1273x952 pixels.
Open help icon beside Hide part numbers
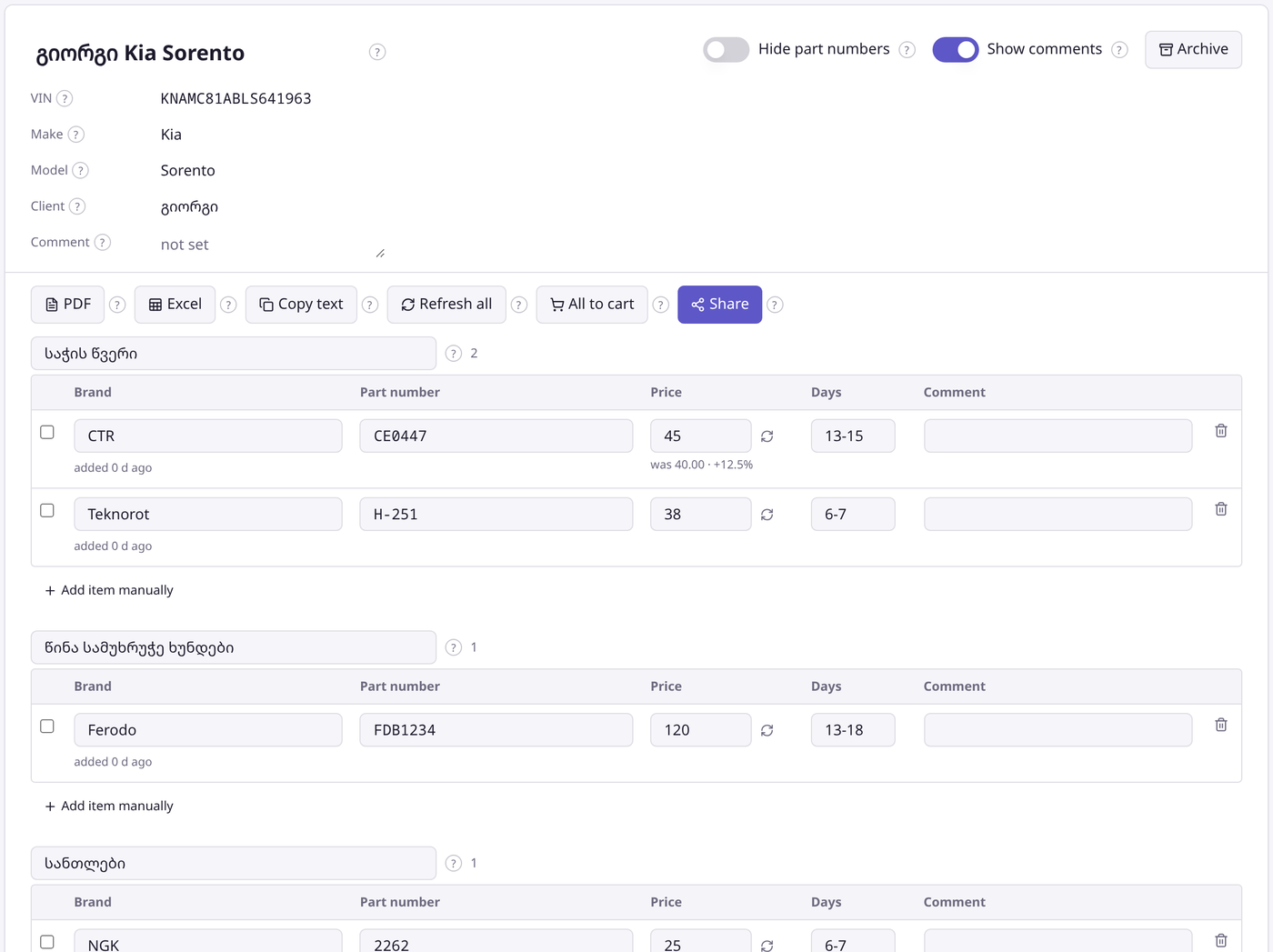(x=907, y=50)
